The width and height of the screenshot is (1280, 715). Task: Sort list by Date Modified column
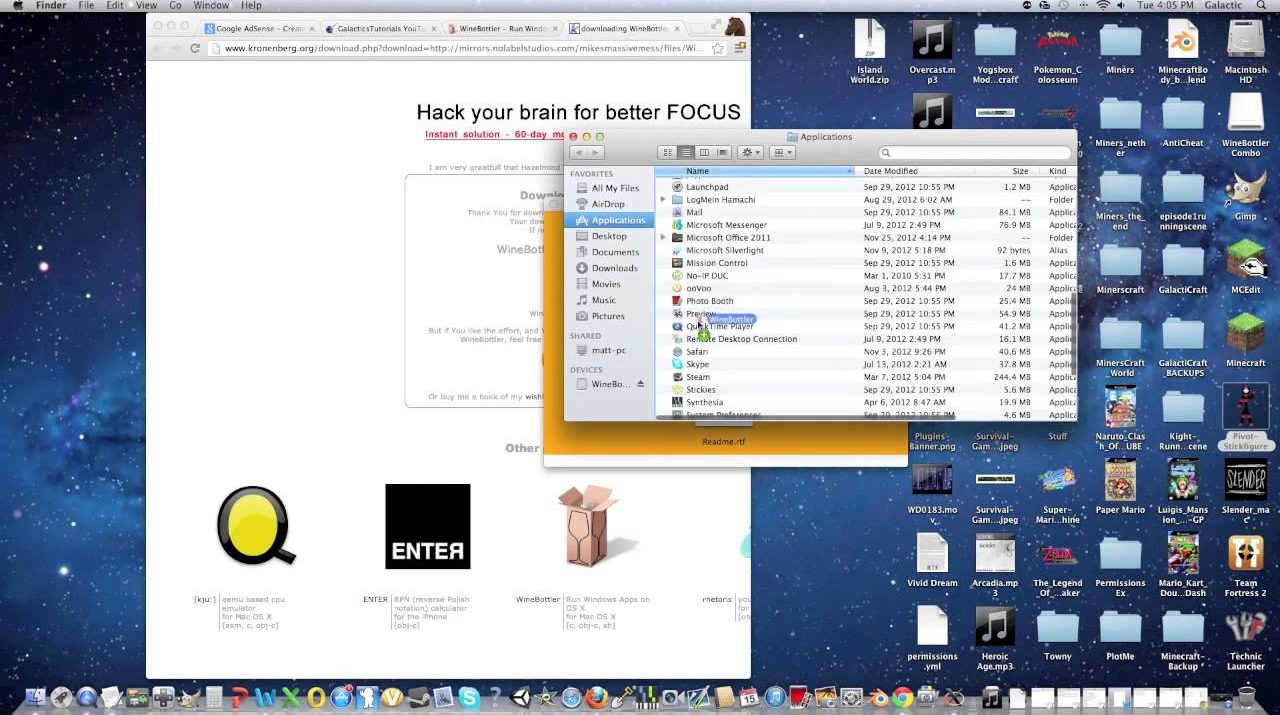pos(890,171)
